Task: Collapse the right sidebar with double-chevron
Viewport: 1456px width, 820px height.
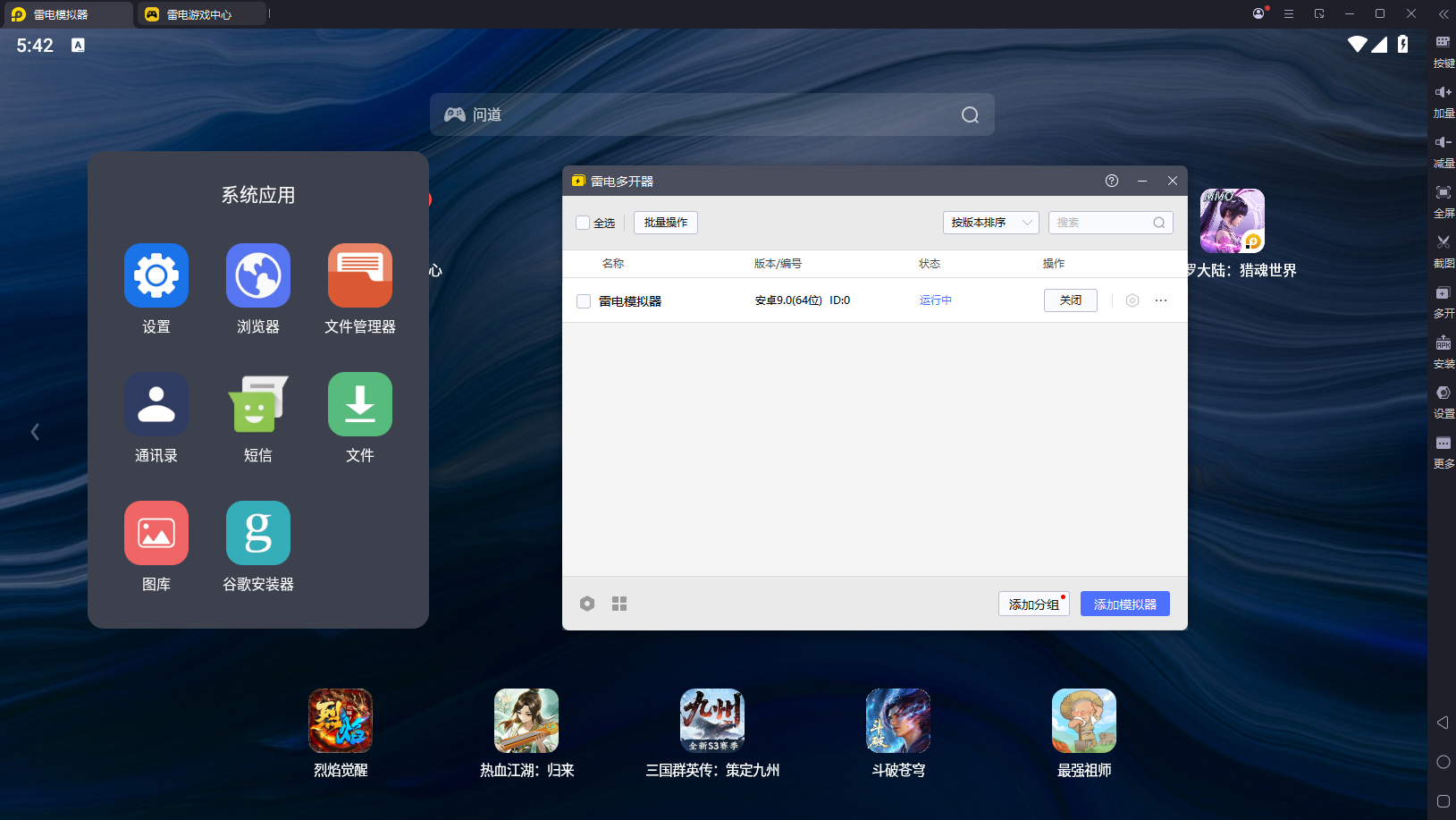Action: tap(1443, 13)
